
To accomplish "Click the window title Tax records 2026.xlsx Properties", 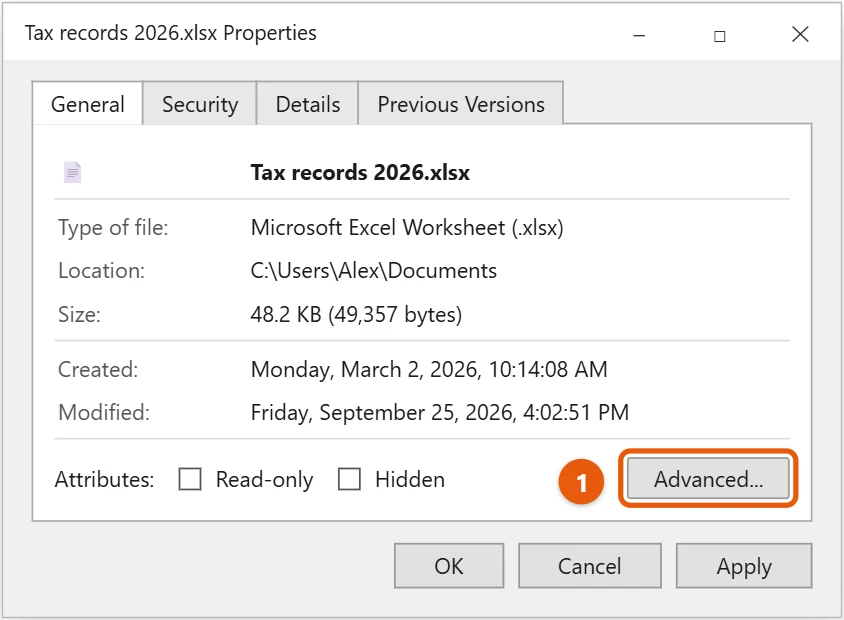I will pos(171,33).
